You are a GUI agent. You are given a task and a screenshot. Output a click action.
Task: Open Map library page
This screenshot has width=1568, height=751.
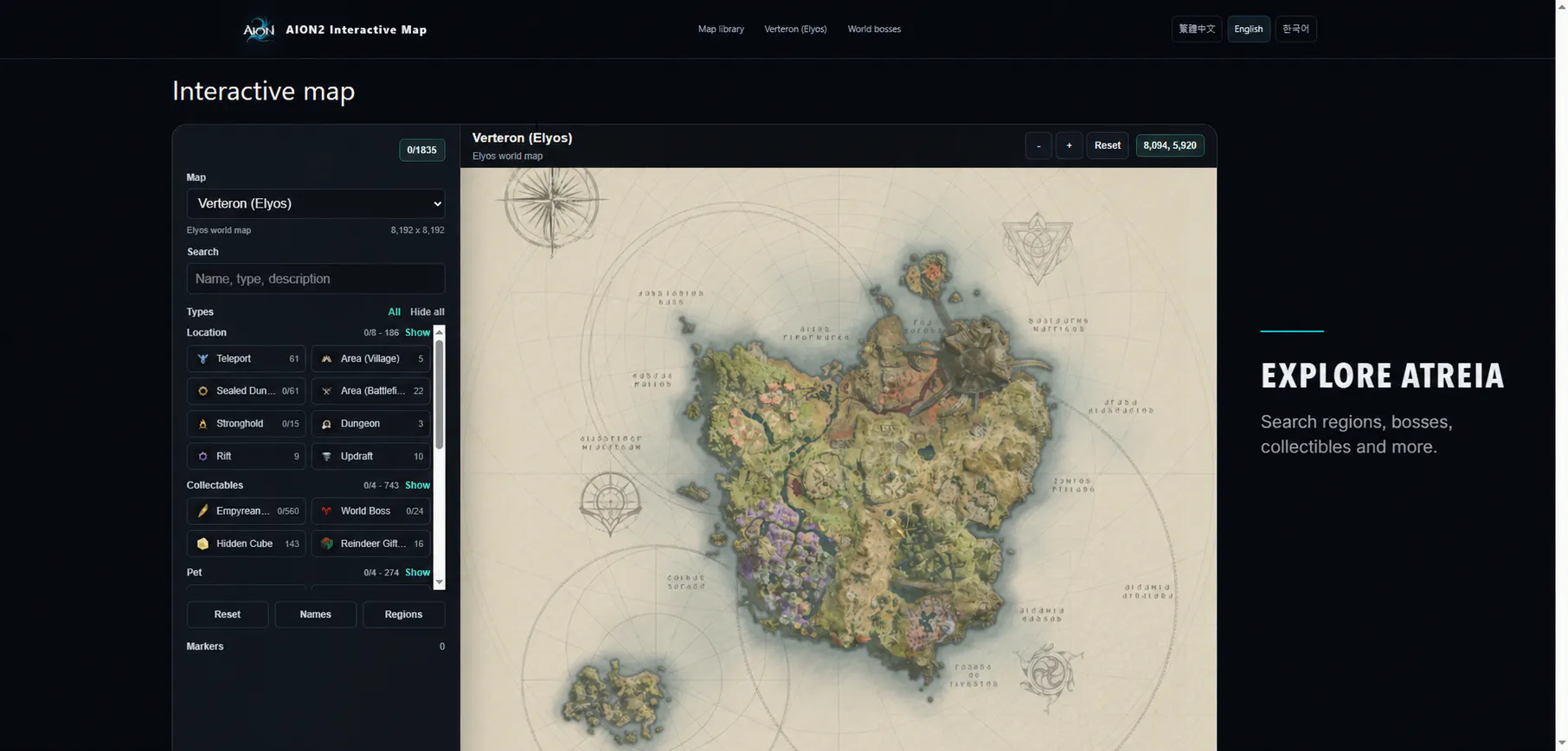[x=721, y=29]
